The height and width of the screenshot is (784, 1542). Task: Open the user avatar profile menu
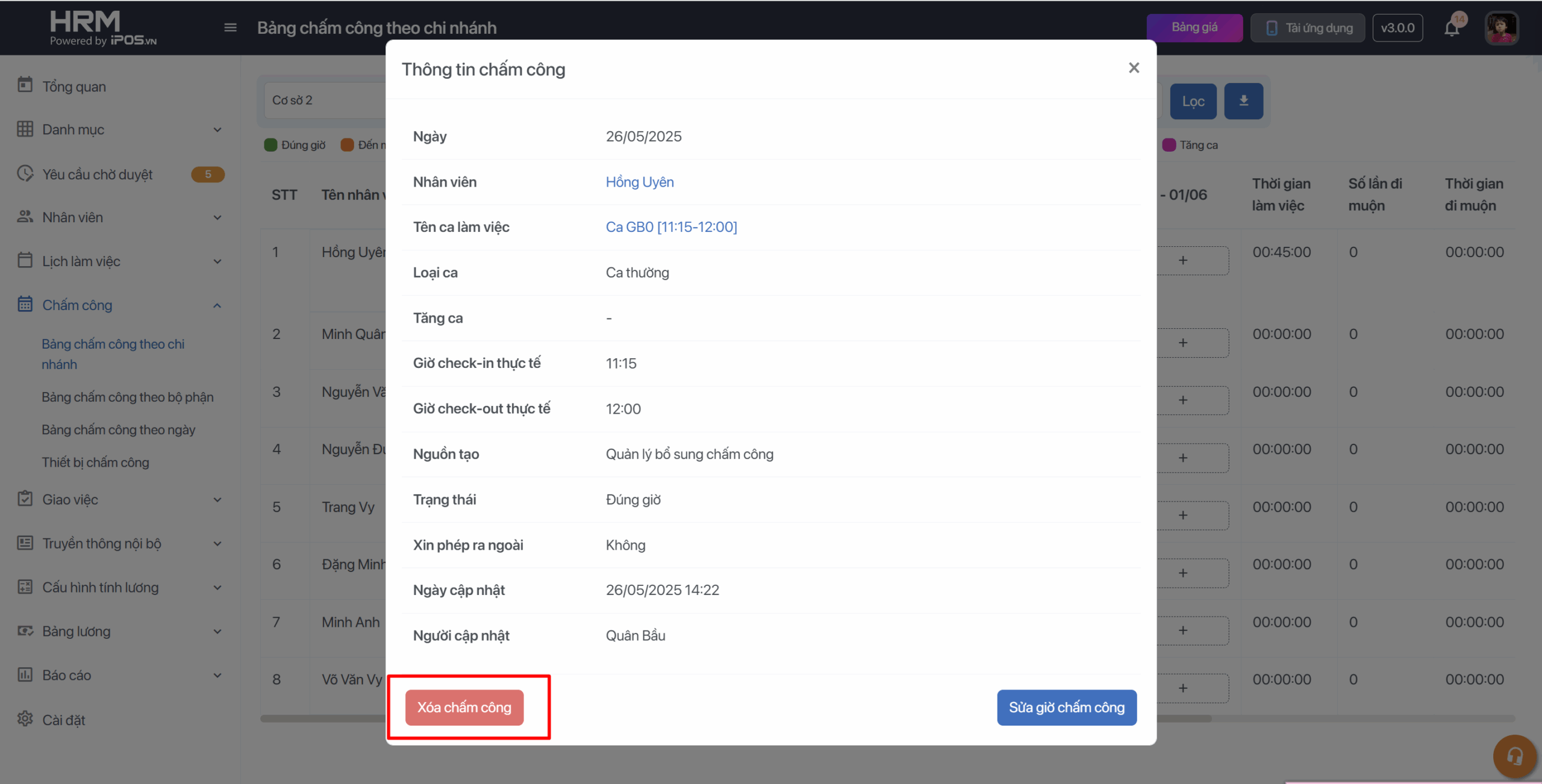(1501, 28)
